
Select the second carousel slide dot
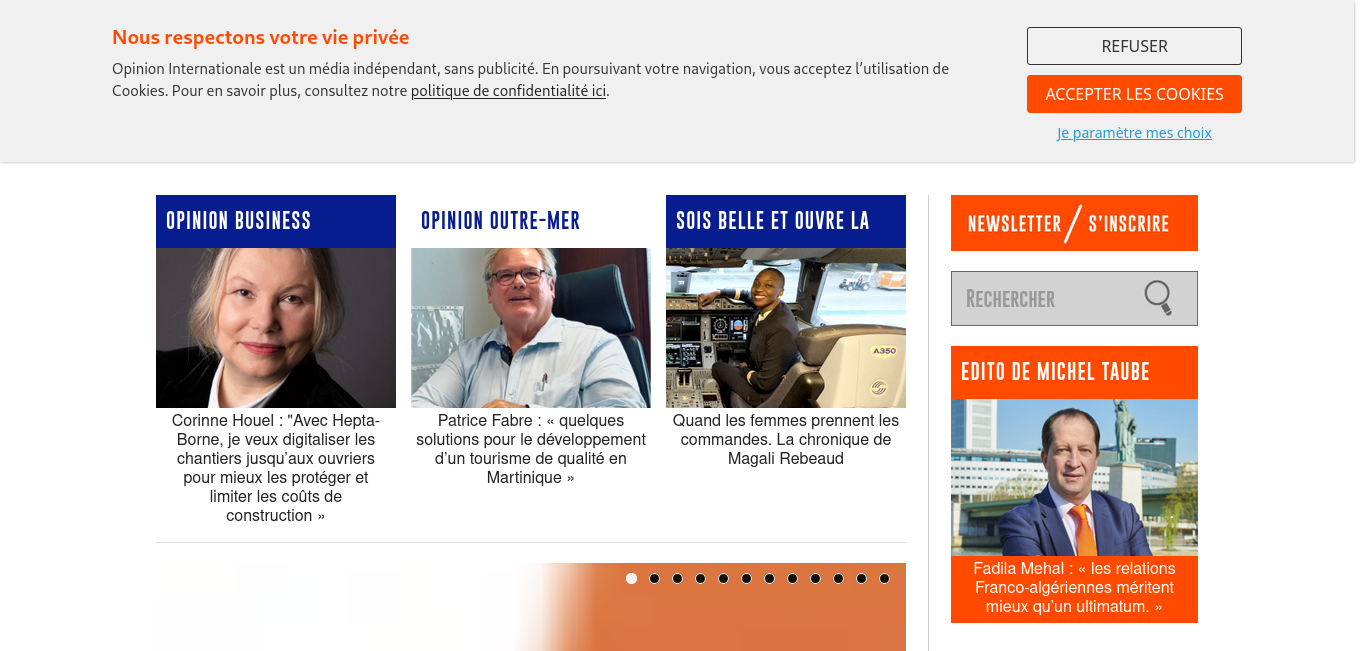coord(654,578)
